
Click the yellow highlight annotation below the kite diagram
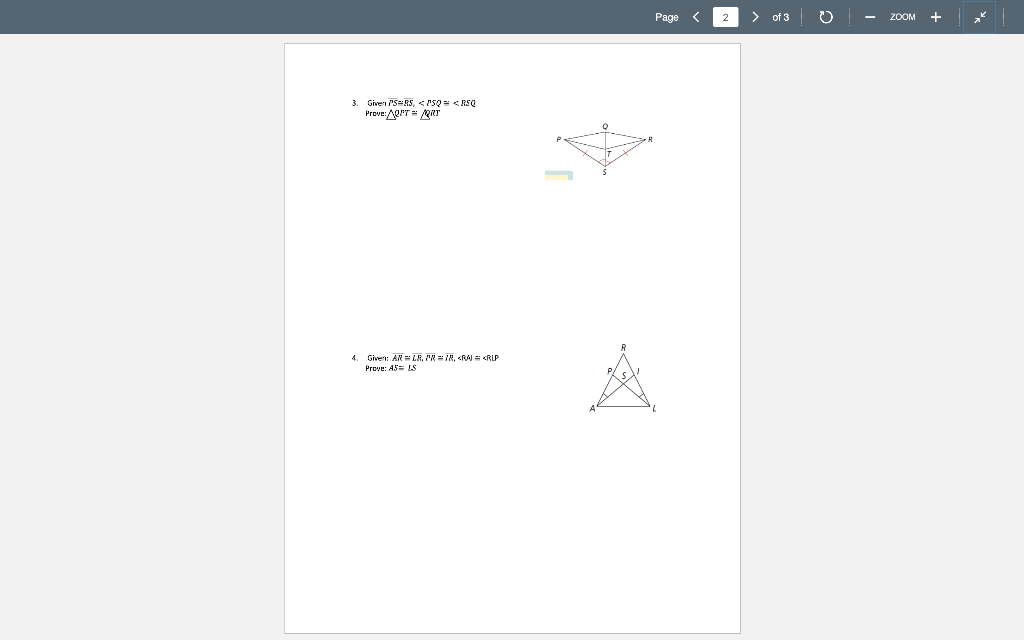(557, 175)
